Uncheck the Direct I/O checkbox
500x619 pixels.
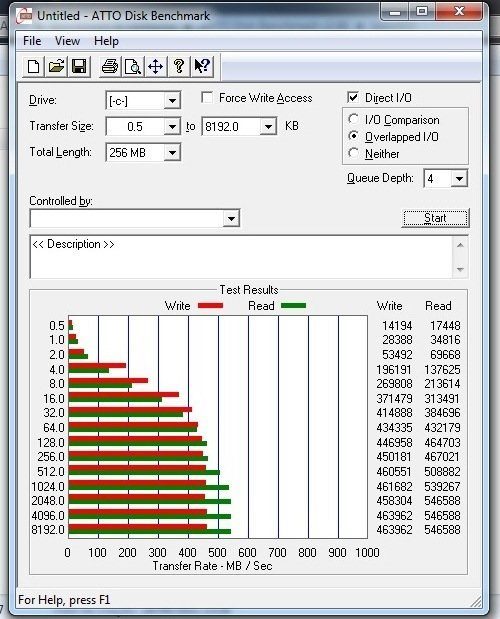point(353,98)
